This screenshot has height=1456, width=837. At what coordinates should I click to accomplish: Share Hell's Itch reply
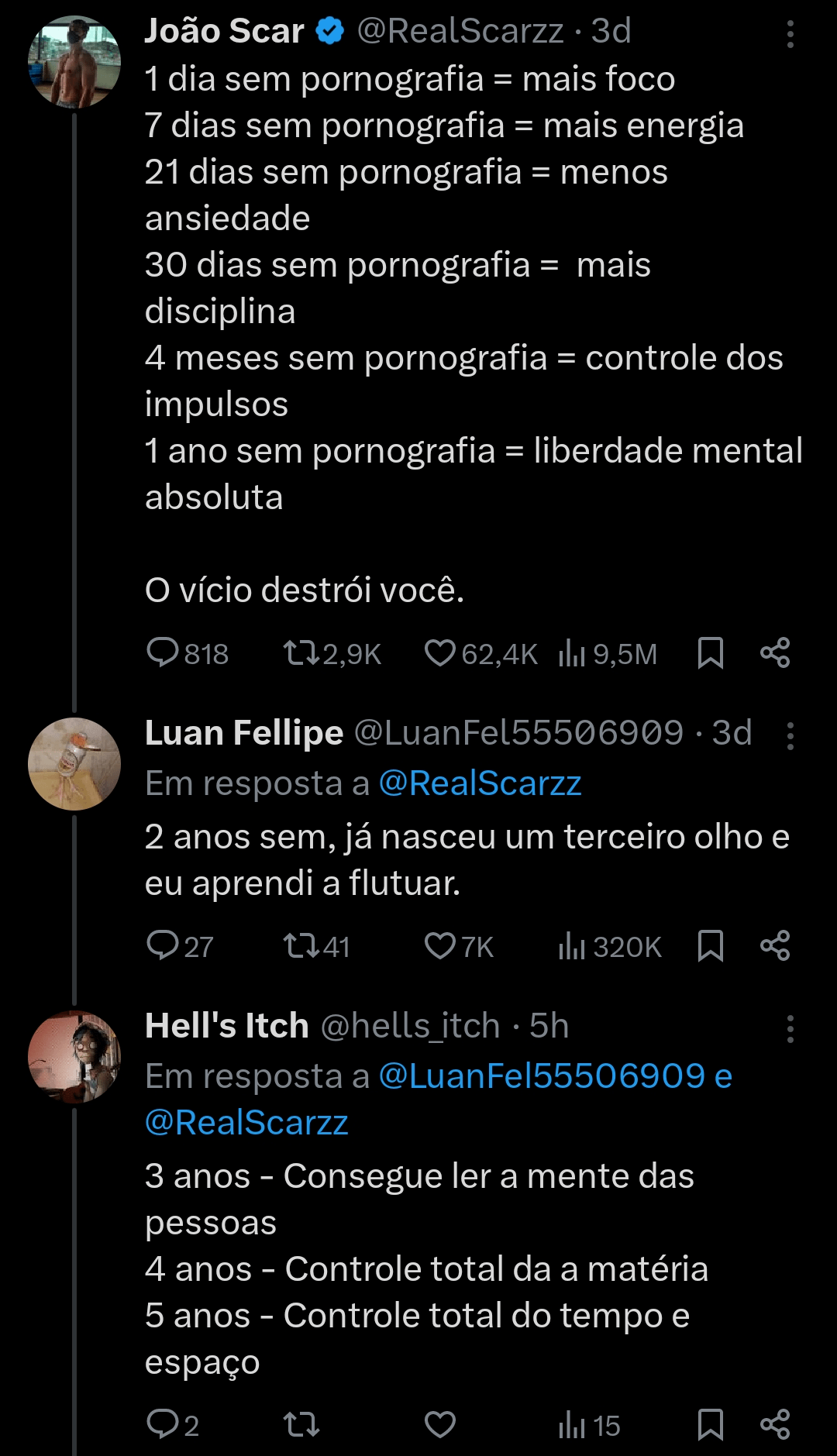pos(775,1424)
